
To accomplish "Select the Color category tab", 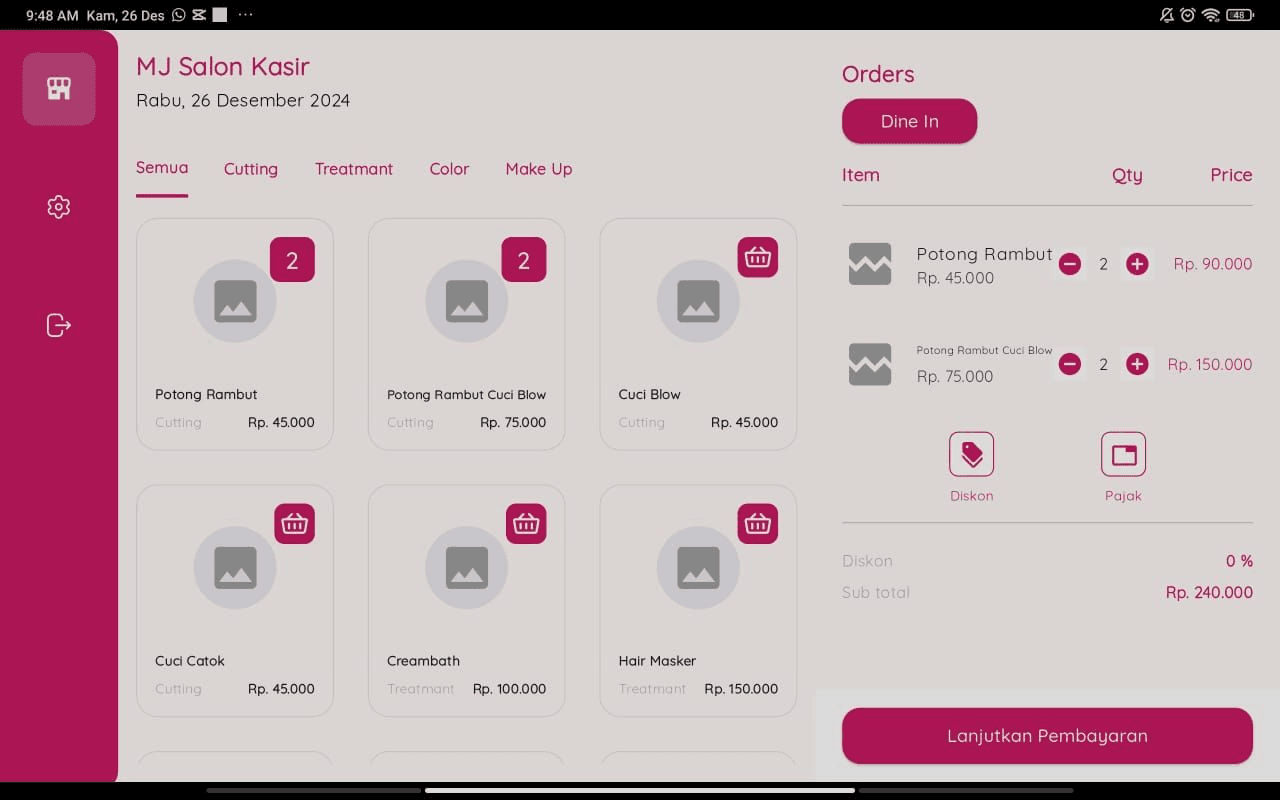I will pyautogui.click(x=449, y=169).
